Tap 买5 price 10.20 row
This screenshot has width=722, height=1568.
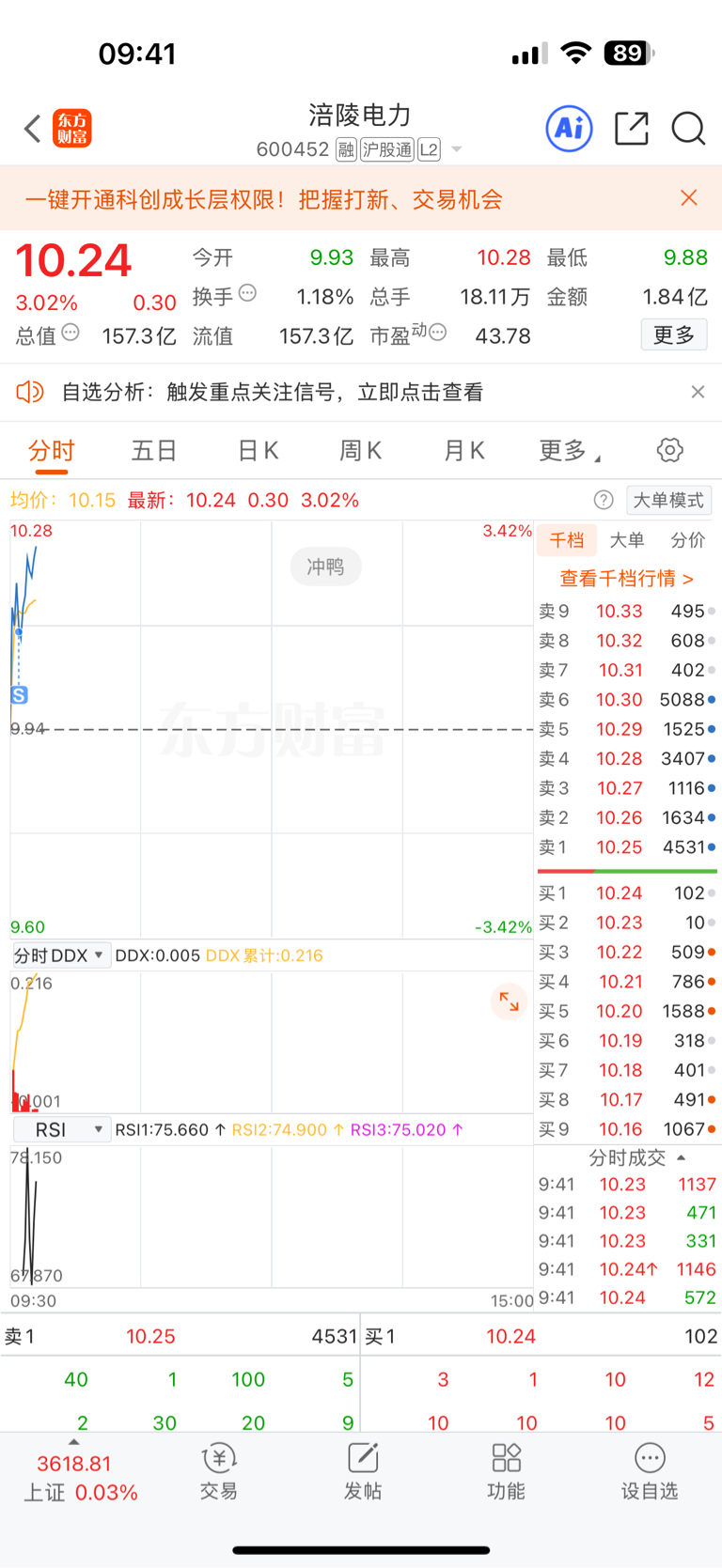(x=627, y=1011)
